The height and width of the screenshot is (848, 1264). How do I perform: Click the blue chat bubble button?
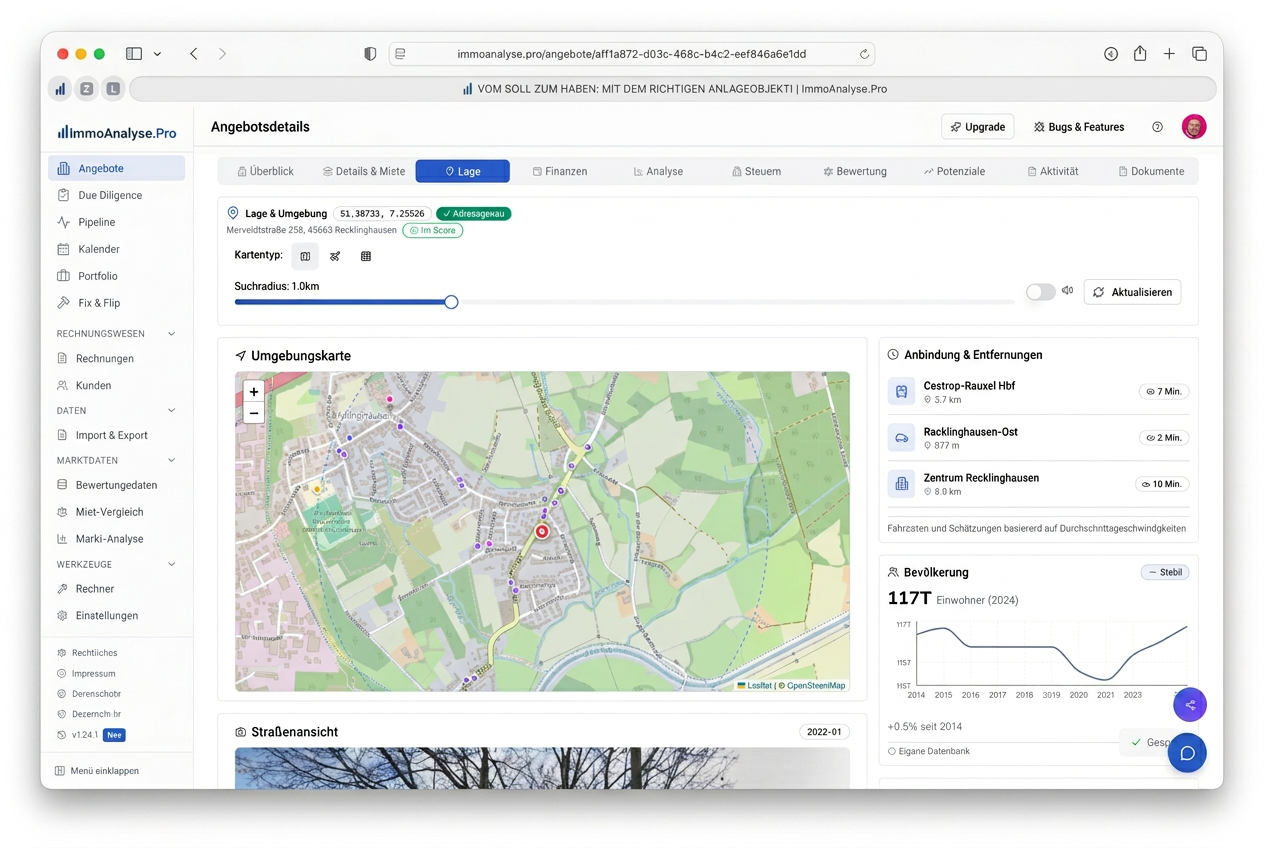[1187, 753]
